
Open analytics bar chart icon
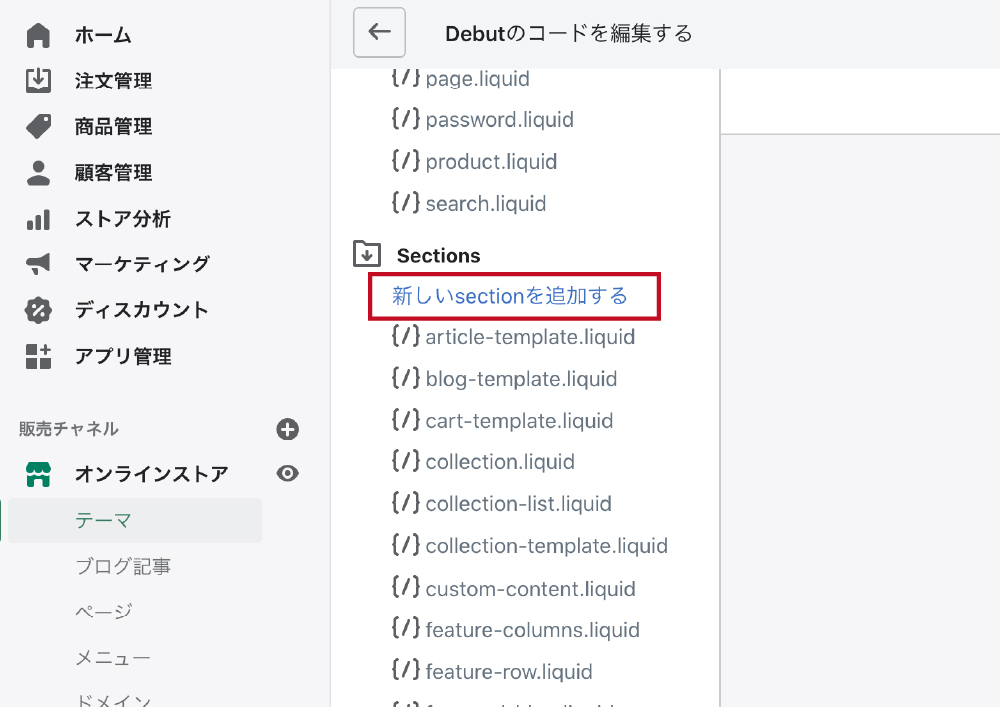click(38, 219)
